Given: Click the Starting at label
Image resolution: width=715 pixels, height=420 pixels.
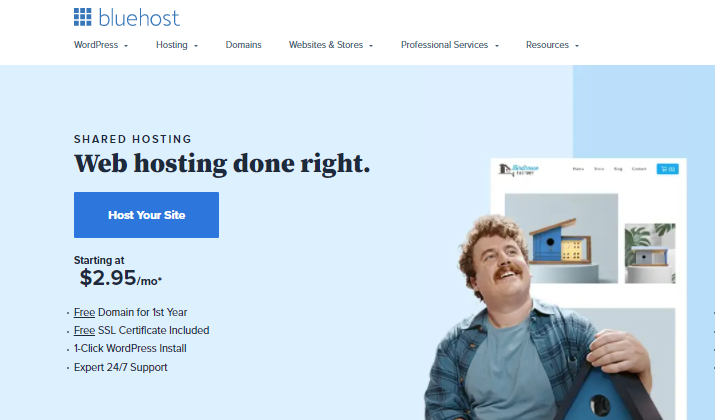Looking at the screenshot, I should pos(99,260).
